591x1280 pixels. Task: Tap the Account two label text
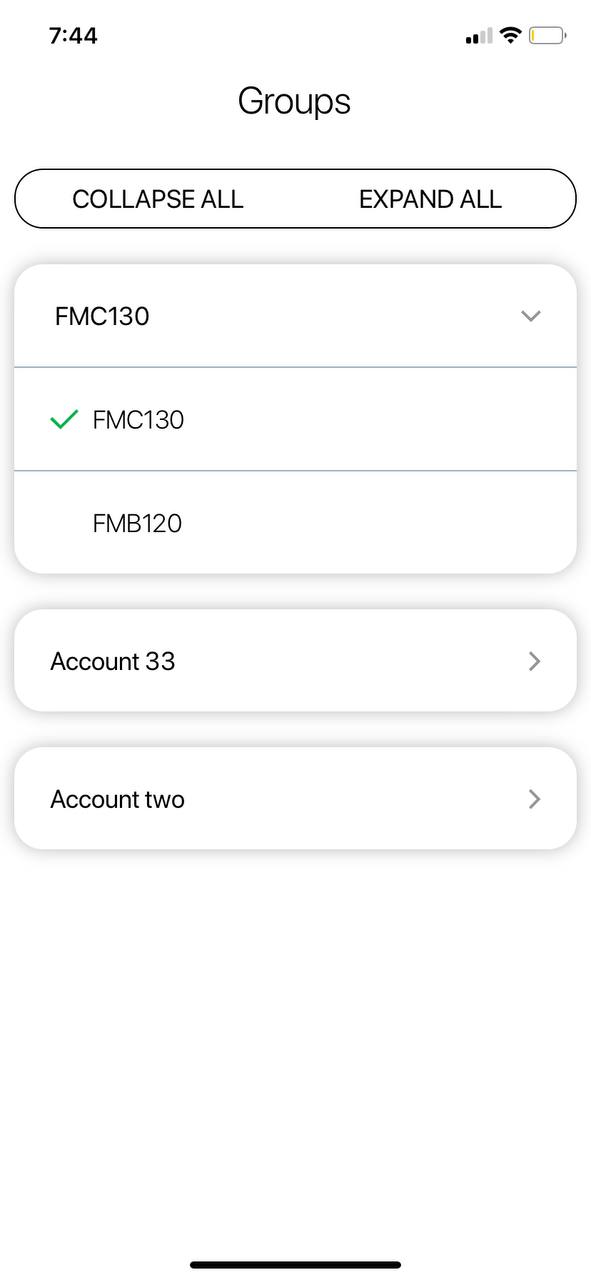click(x=117, y=799)
